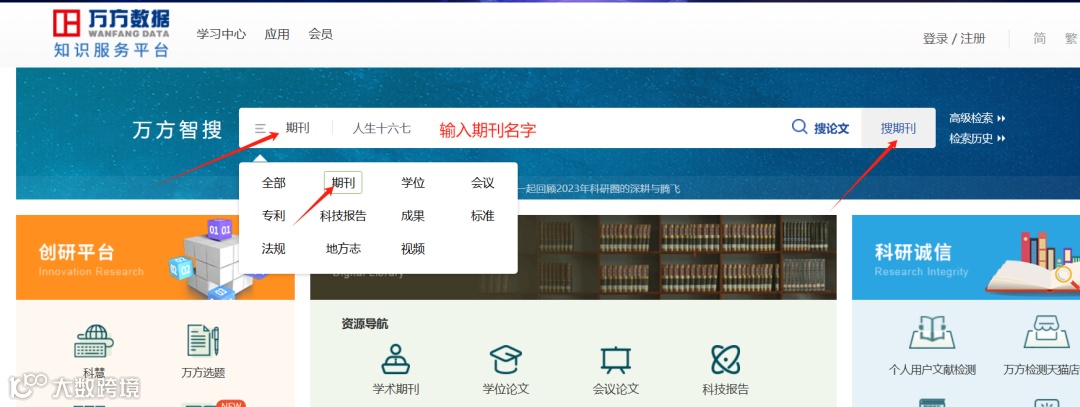
Task: Expand 高级检索 arrow link
Action: pyautogui.click(x=977, y=118)
